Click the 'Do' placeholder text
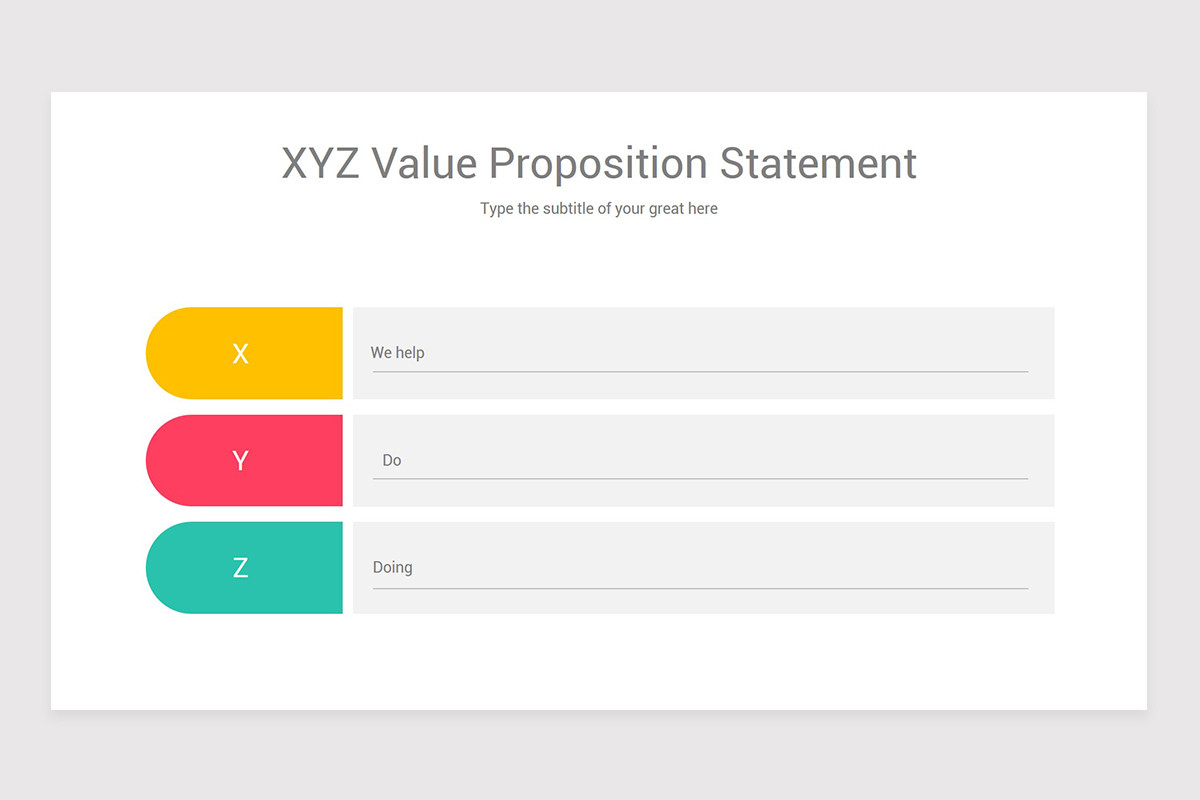The image size is (1200, 800). click(x=392, y=460)
